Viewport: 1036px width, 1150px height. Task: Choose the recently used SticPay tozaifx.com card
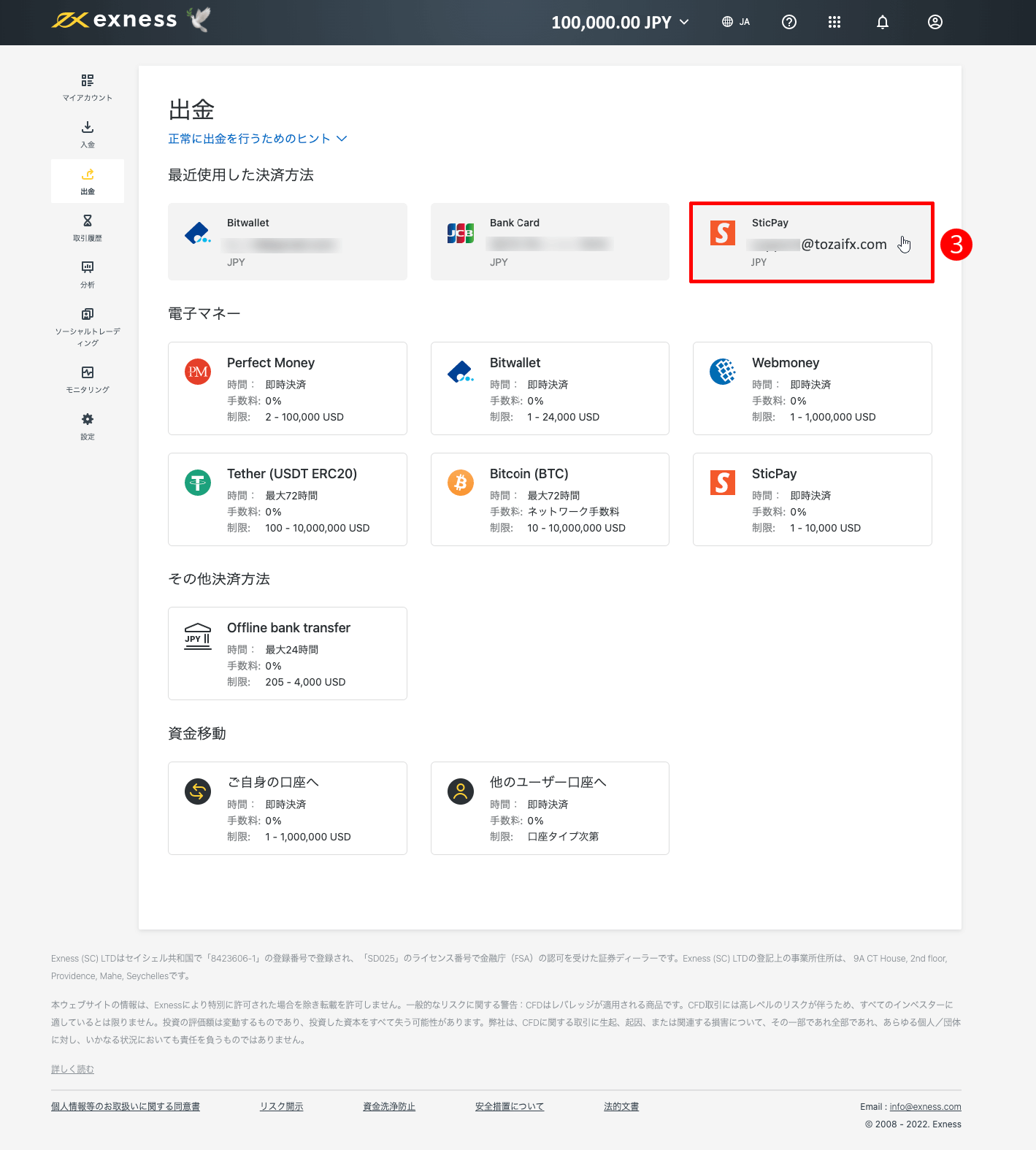point(812,242)
